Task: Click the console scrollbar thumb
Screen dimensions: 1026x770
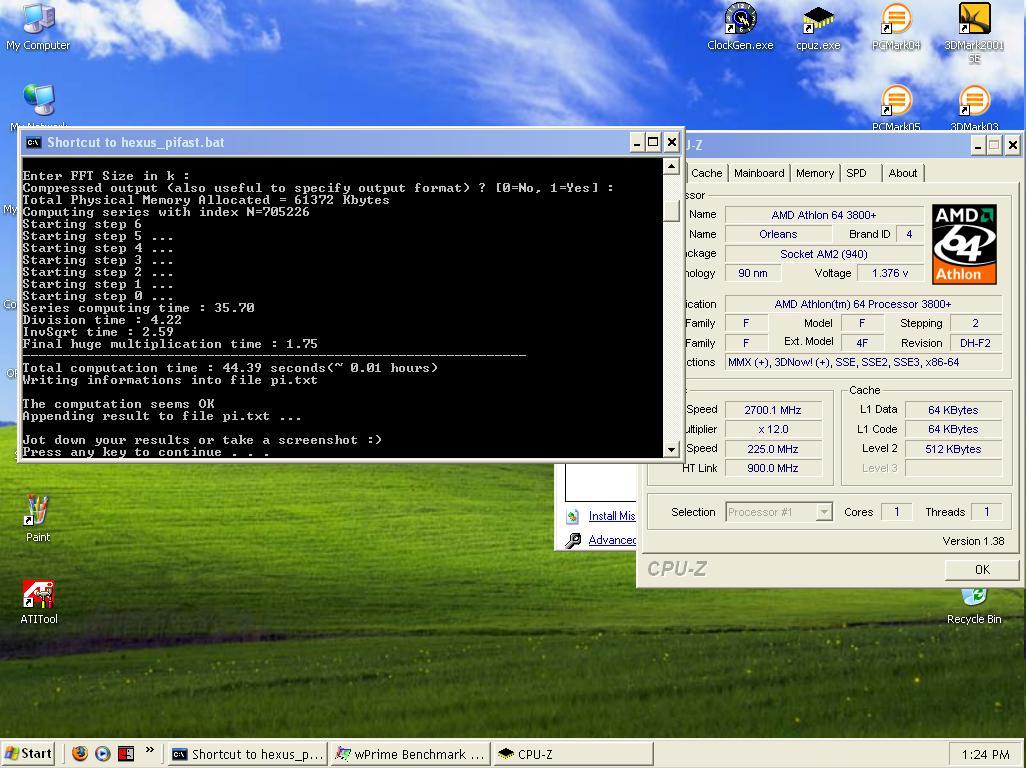Action: tap(671, 211)
